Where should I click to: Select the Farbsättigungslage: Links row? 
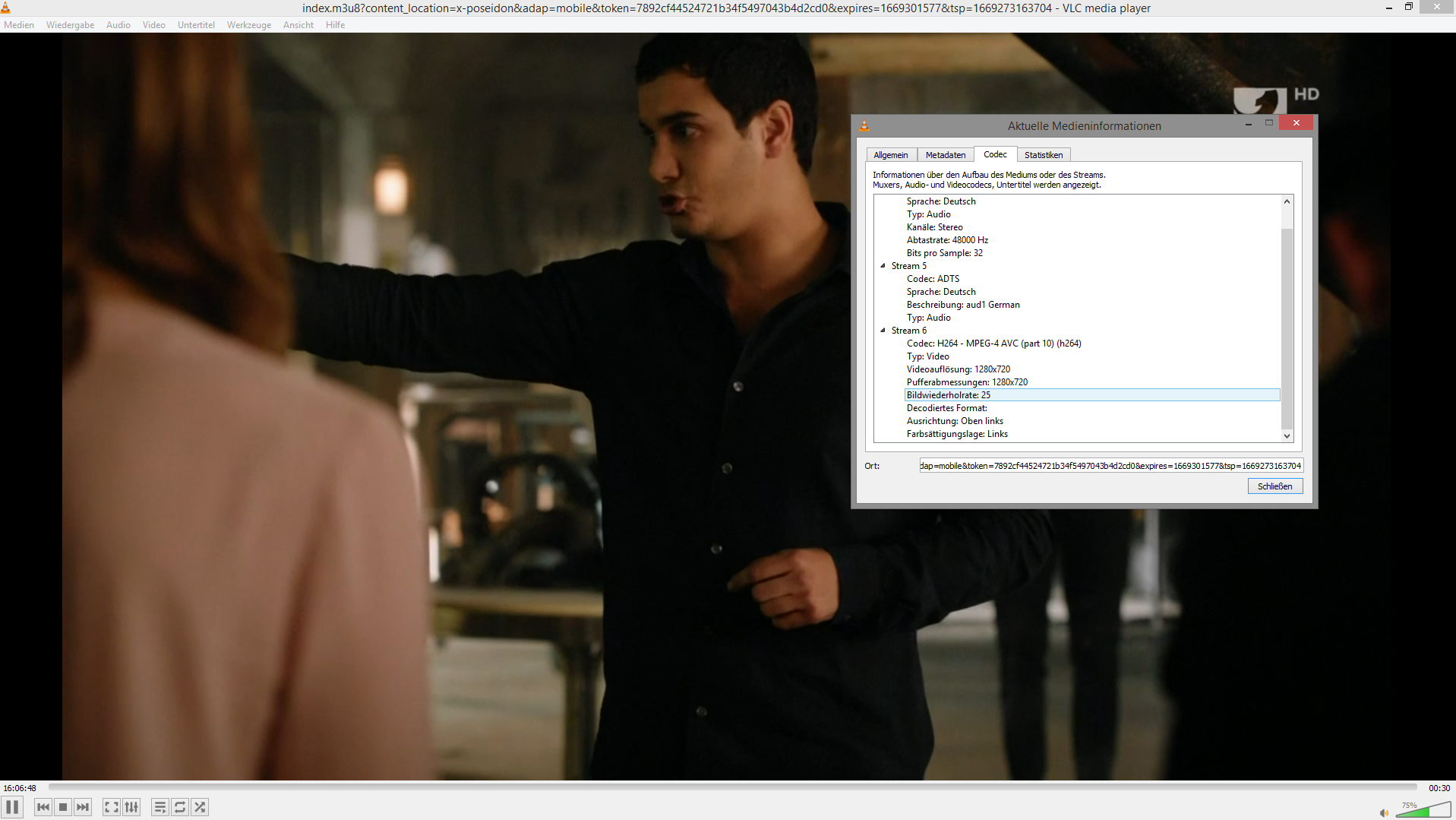(957, 434)
